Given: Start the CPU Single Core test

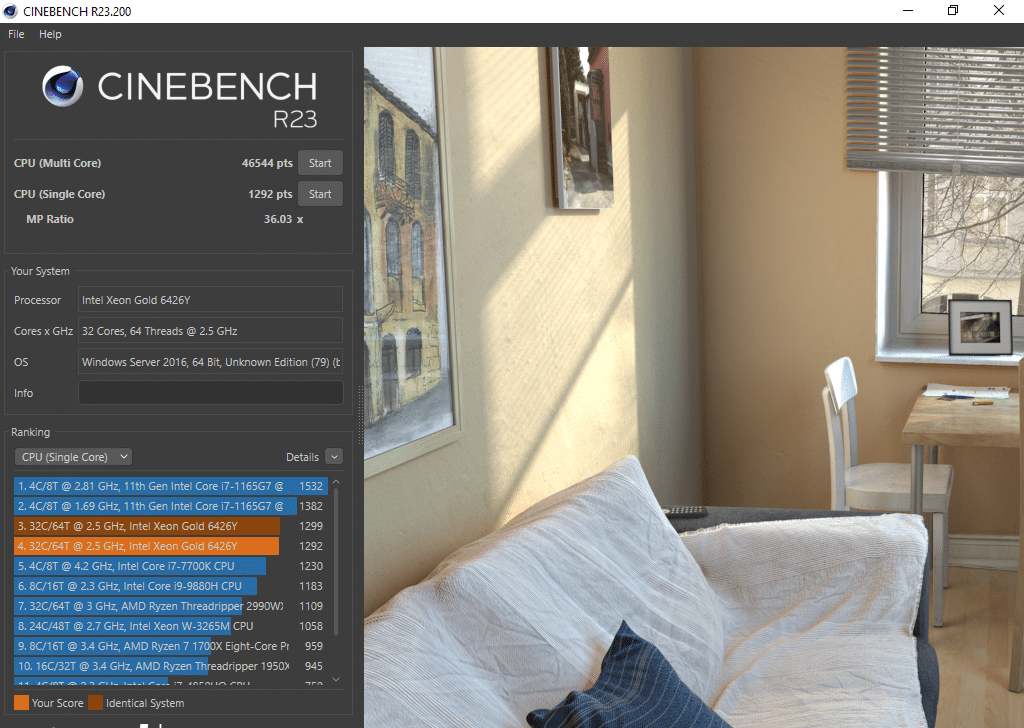Looking at the screenshot, I should click(x=320, y=194).
